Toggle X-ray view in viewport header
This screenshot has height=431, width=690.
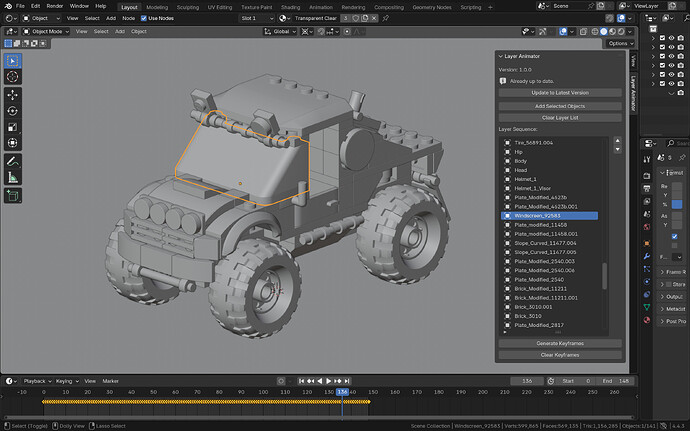coord(583,32)
